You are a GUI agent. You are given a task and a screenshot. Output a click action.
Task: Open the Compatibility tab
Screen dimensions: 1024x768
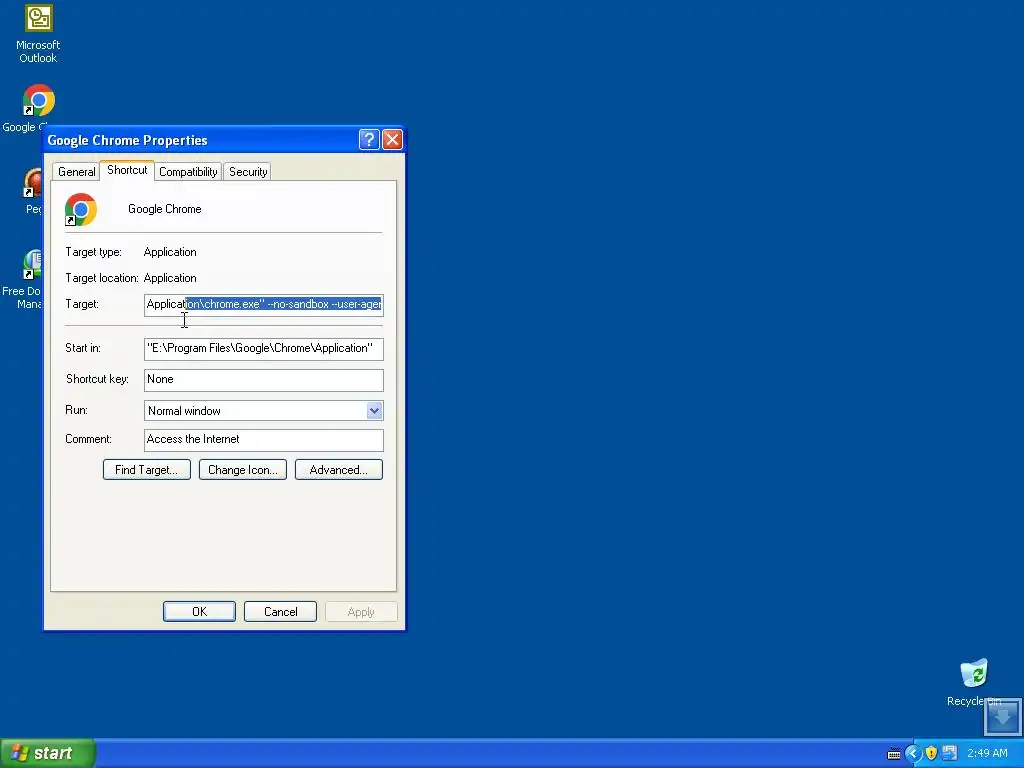coord(188,172)
